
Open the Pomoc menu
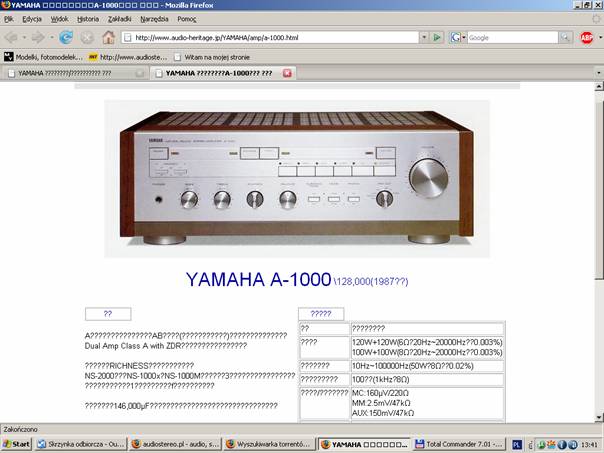click(186, 19)
